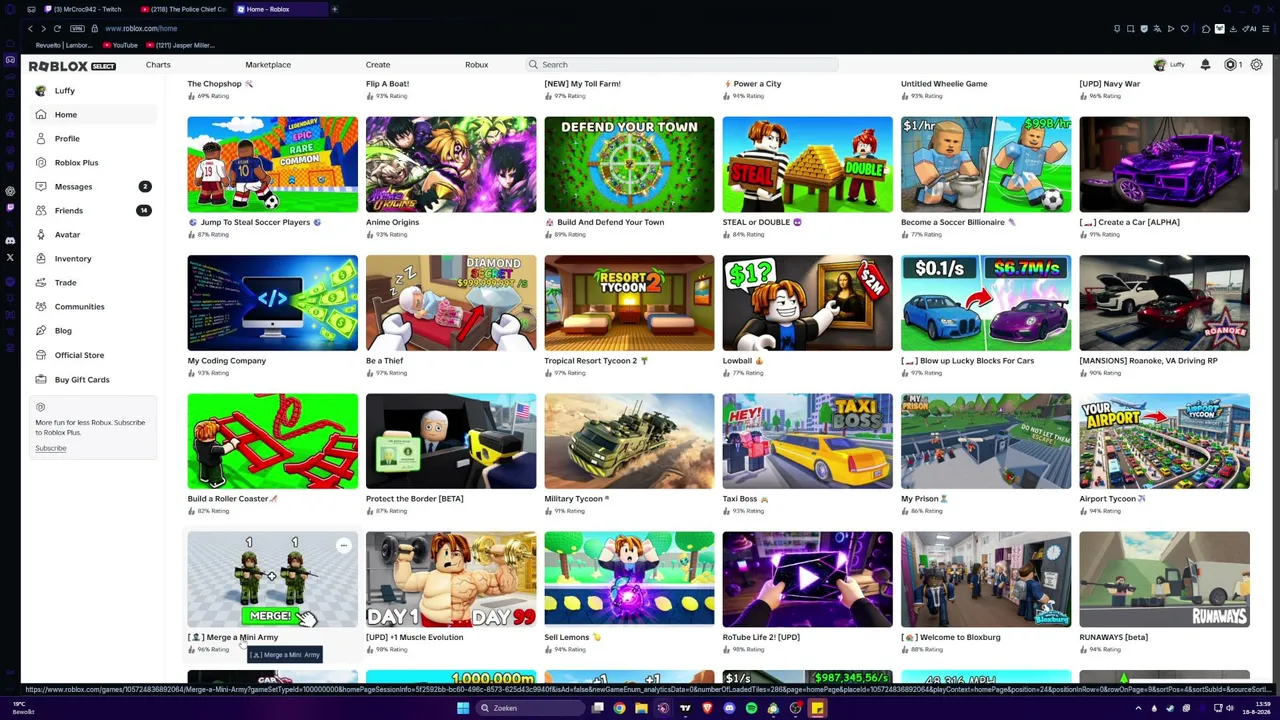Open Profile in the sidebar
The width and height of the screenshot is (1280, 720).
coord(93,139)
